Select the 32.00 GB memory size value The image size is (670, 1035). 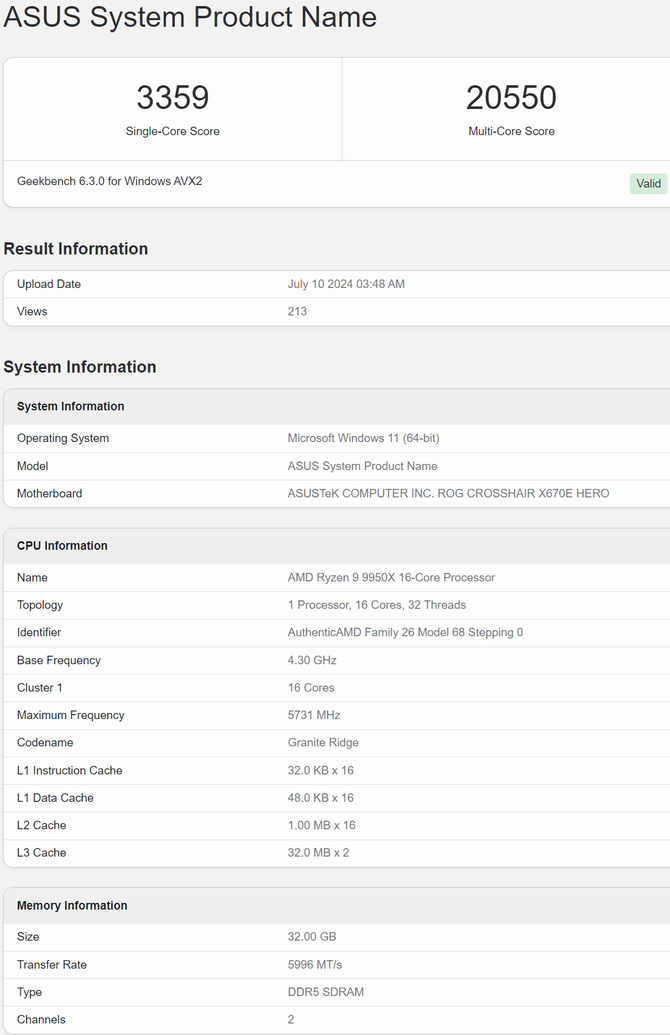(x=312, y=937)
